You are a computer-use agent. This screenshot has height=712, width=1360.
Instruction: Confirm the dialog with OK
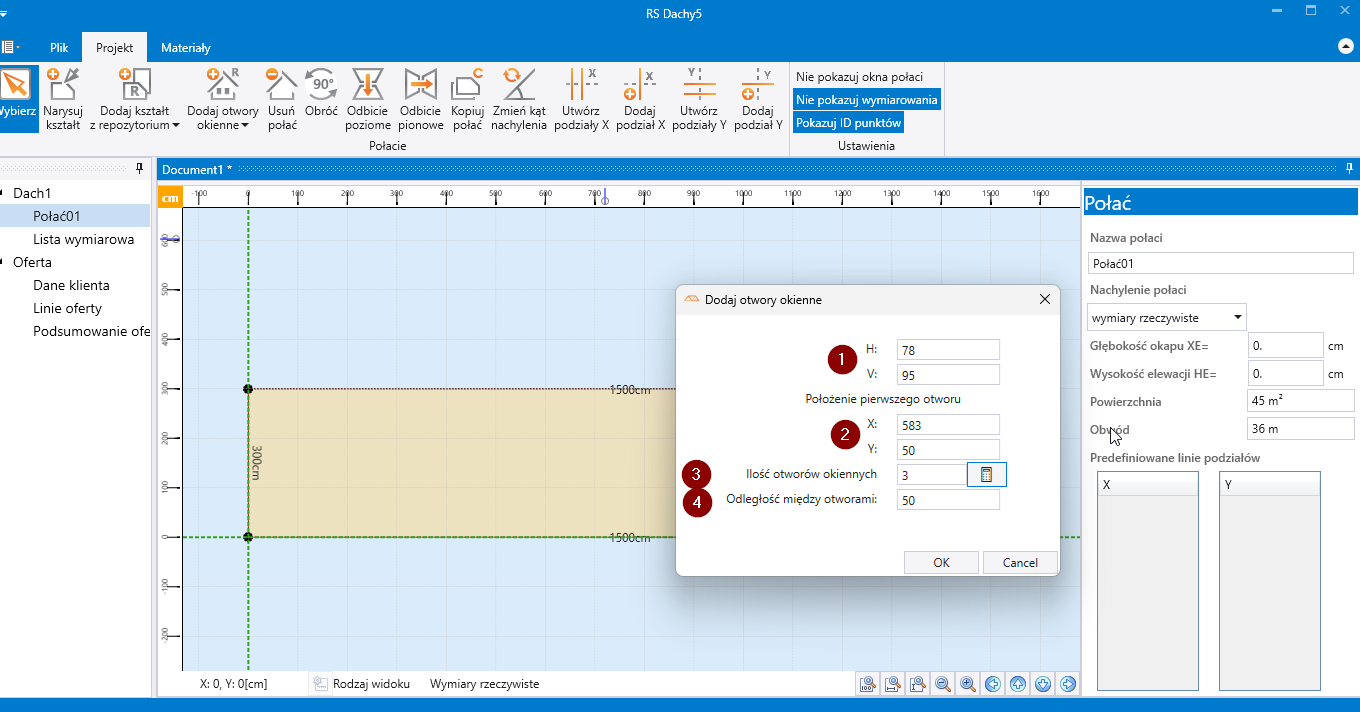click(940, 562)
